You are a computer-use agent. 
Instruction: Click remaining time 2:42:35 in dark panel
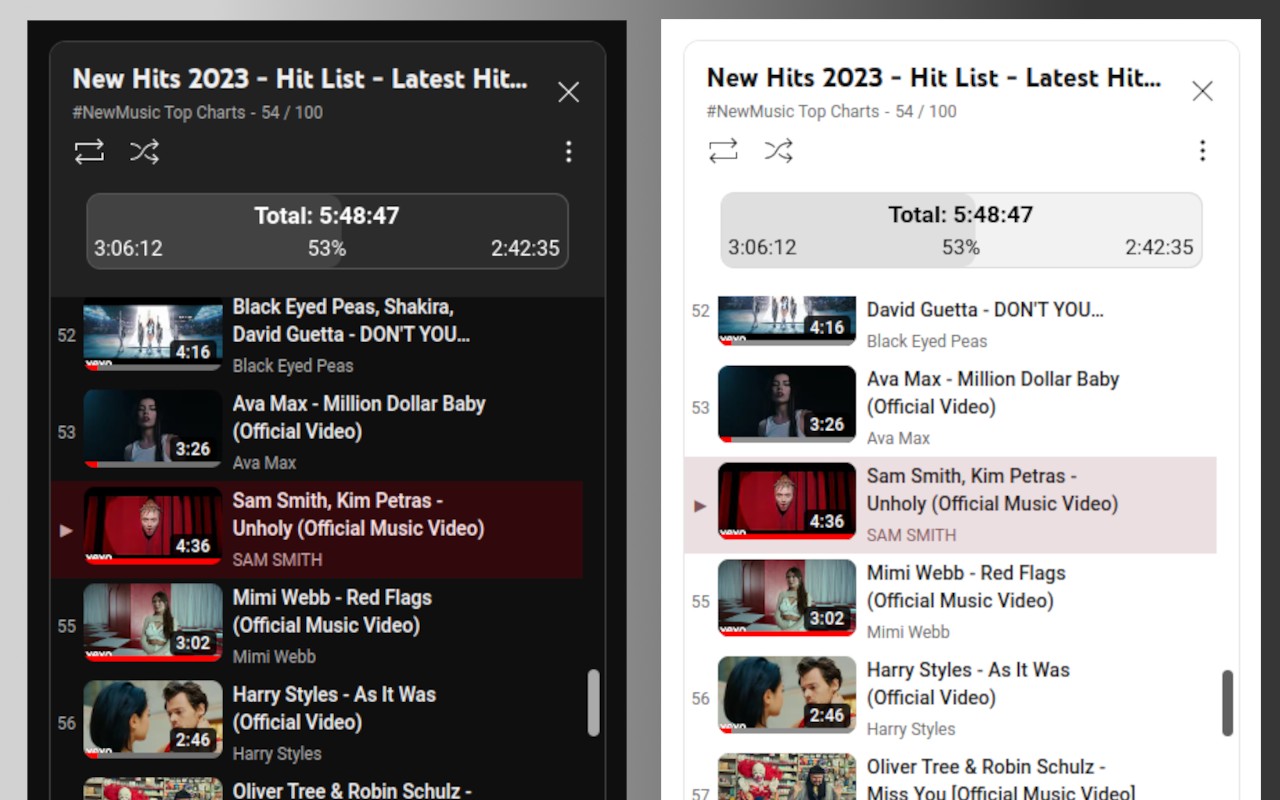525,249
